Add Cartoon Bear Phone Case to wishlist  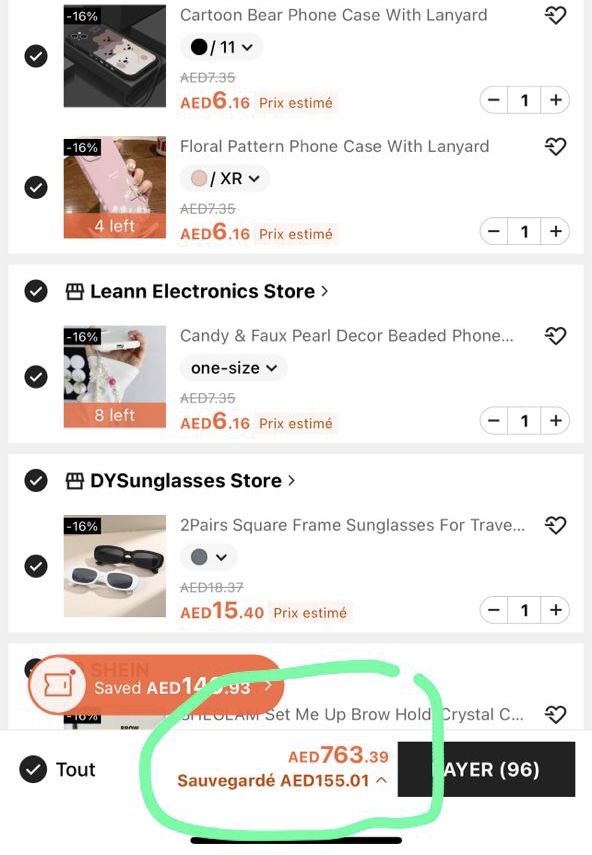[555, 15]
